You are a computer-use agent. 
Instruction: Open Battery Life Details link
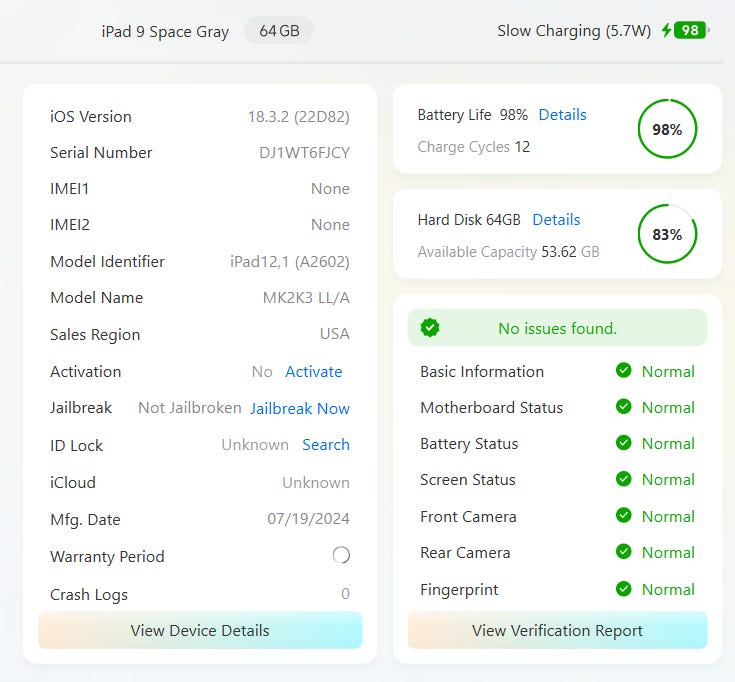(562, 115)
